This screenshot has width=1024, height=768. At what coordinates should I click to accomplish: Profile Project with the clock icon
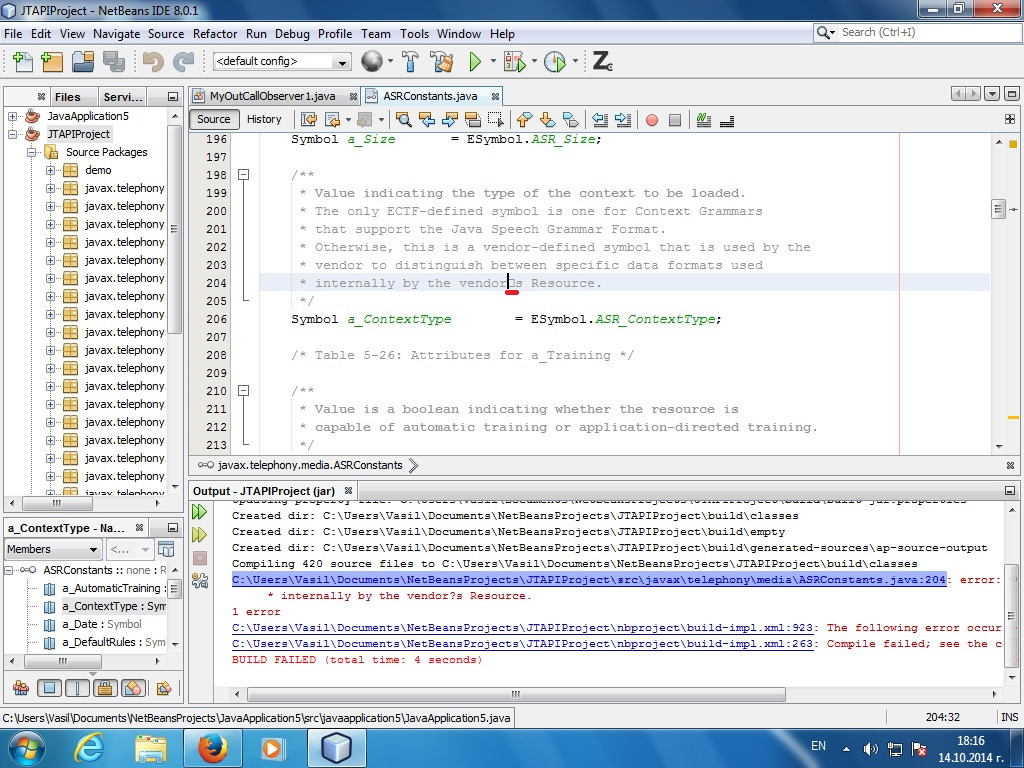[x=554, y=62]
